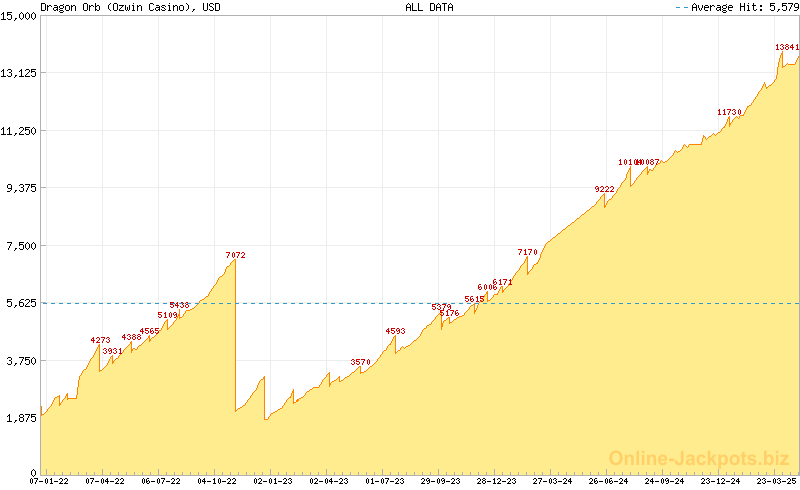
Task: Select the 4273 hit marker
Action: click(x=100, y=340)
